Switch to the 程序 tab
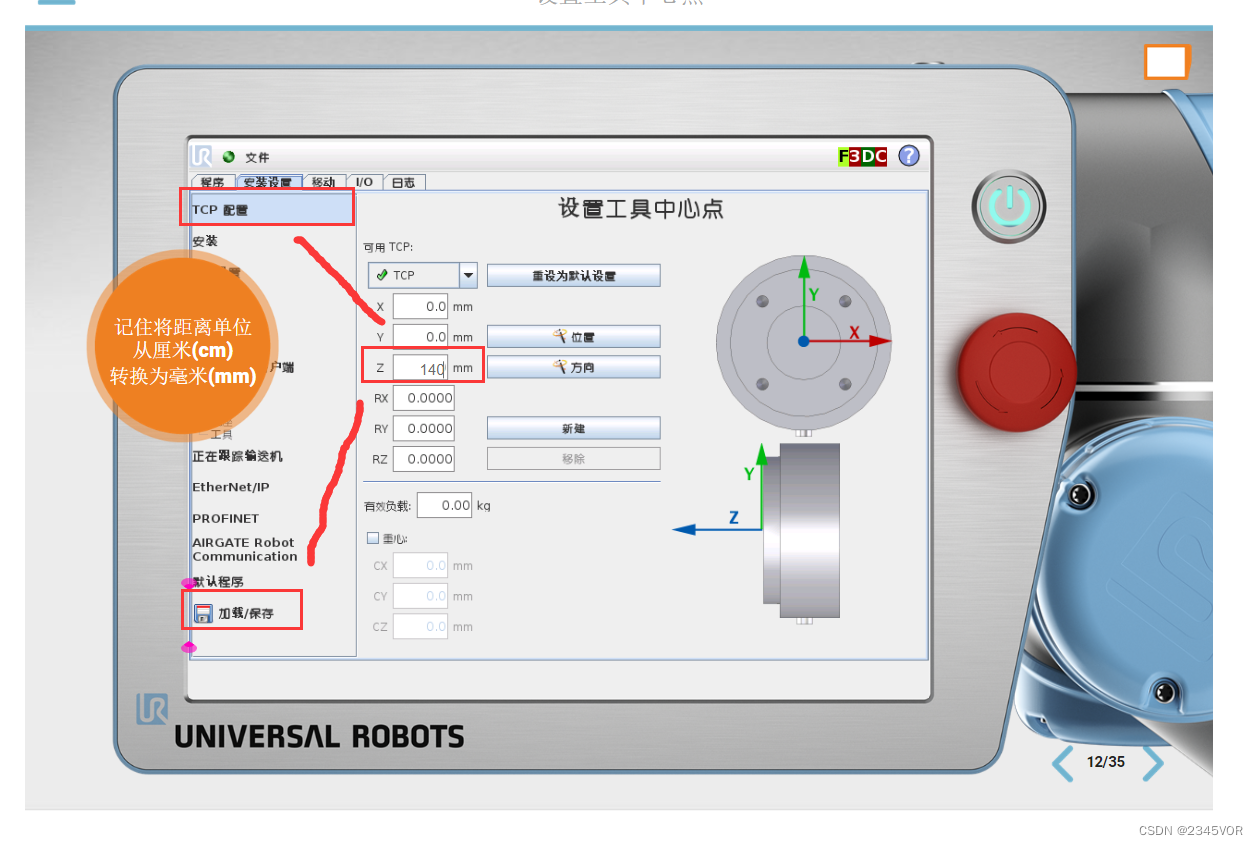Screen dimensions: 1258x845 213,182
